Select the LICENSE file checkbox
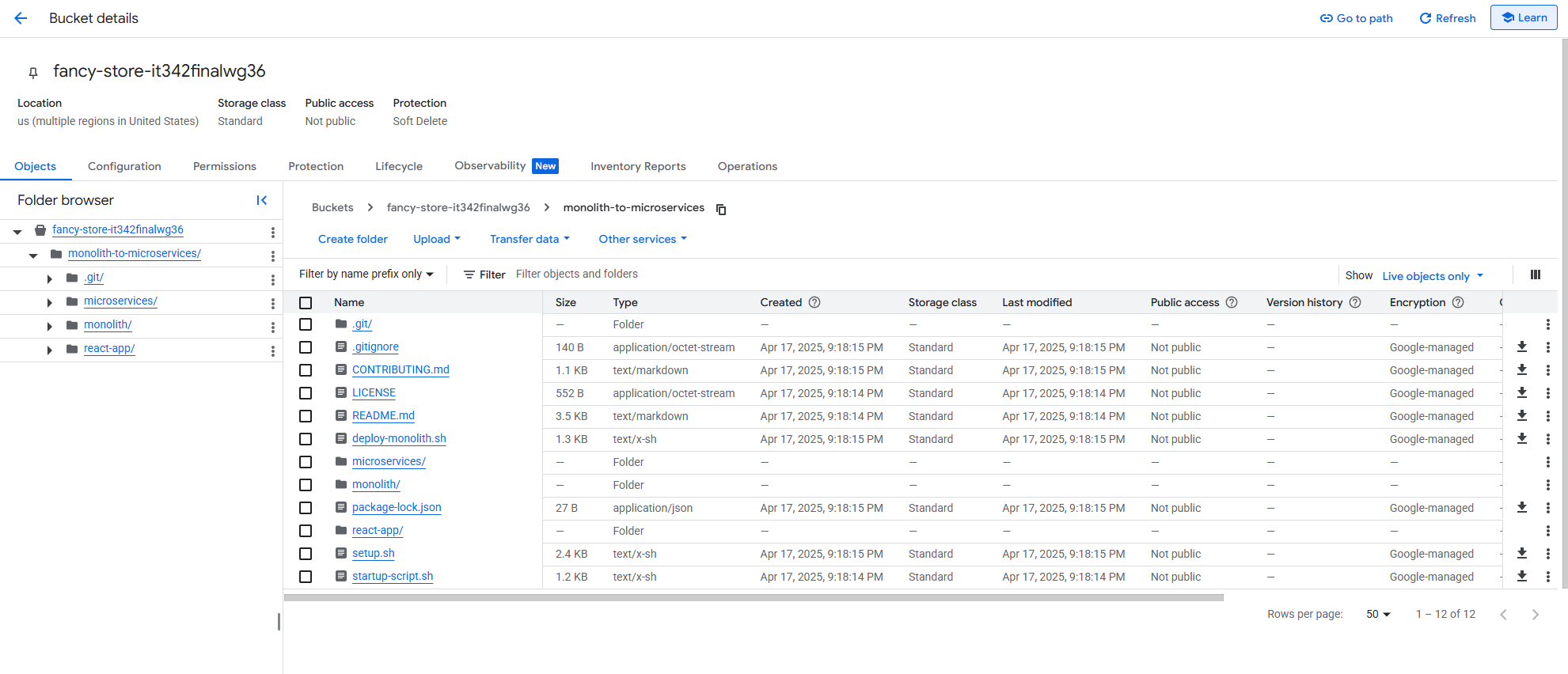 [x=306, y=393]
